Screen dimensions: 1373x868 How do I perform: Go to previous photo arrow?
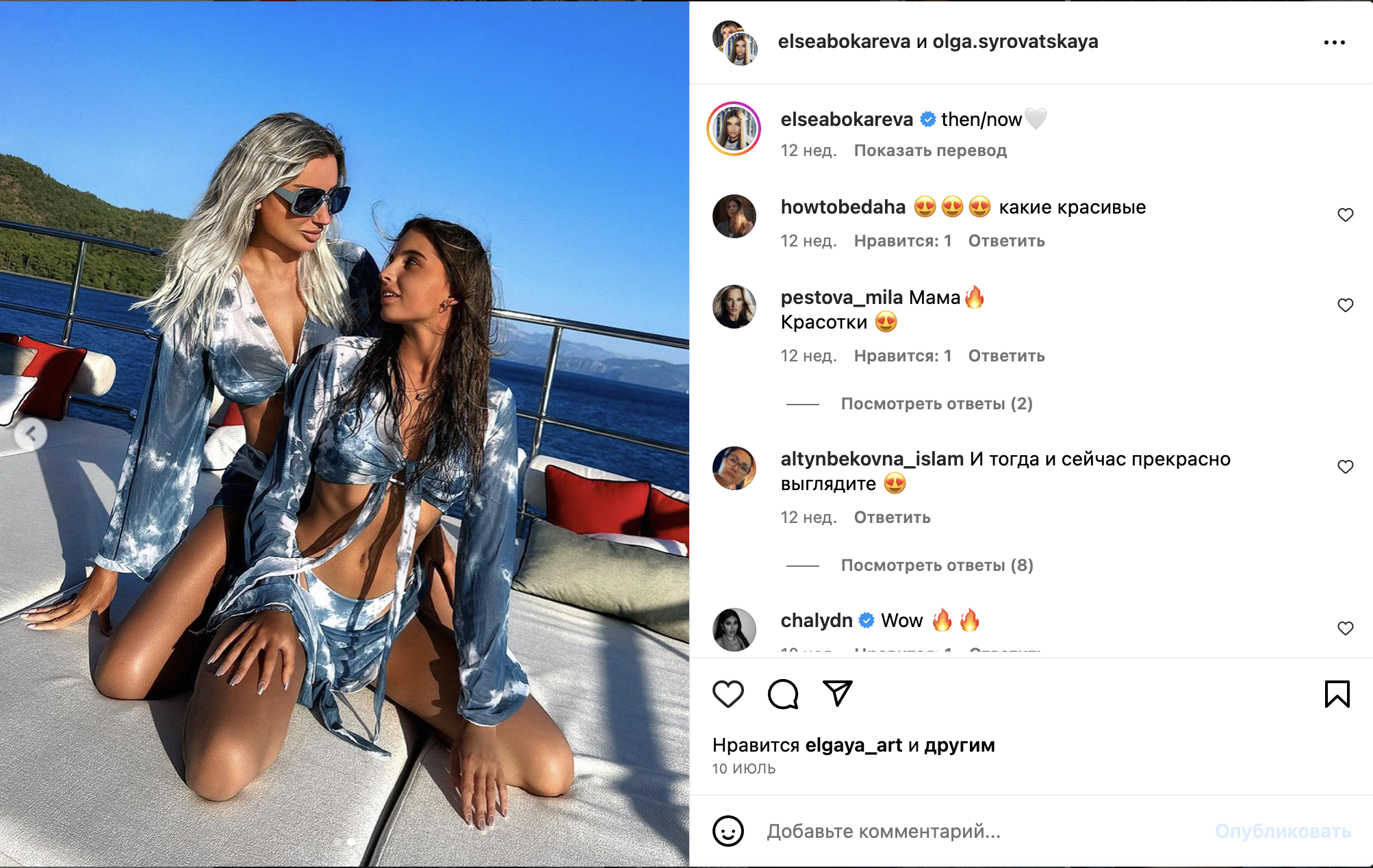tap(31, 433)
